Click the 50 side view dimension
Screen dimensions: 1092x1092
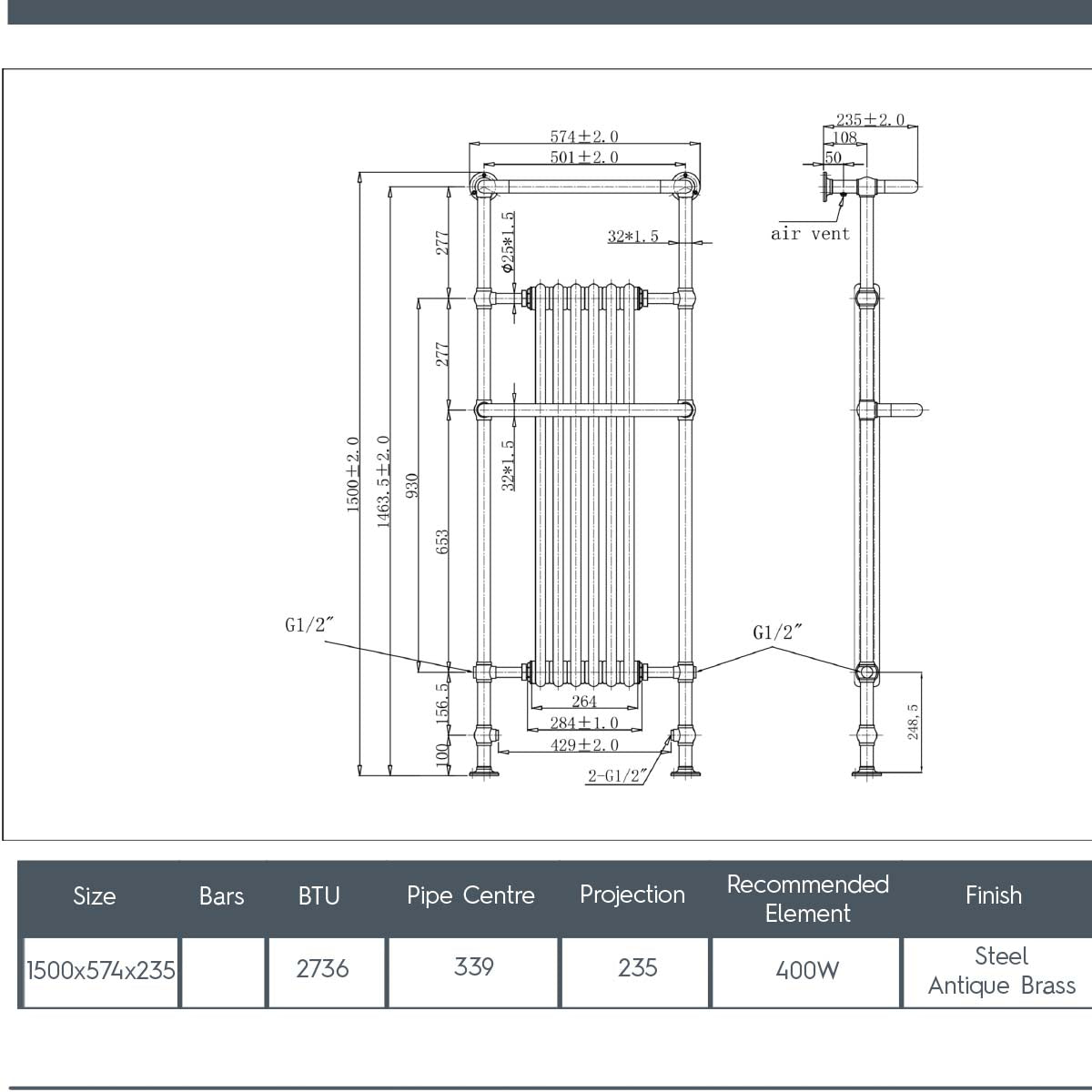point(833,157)
